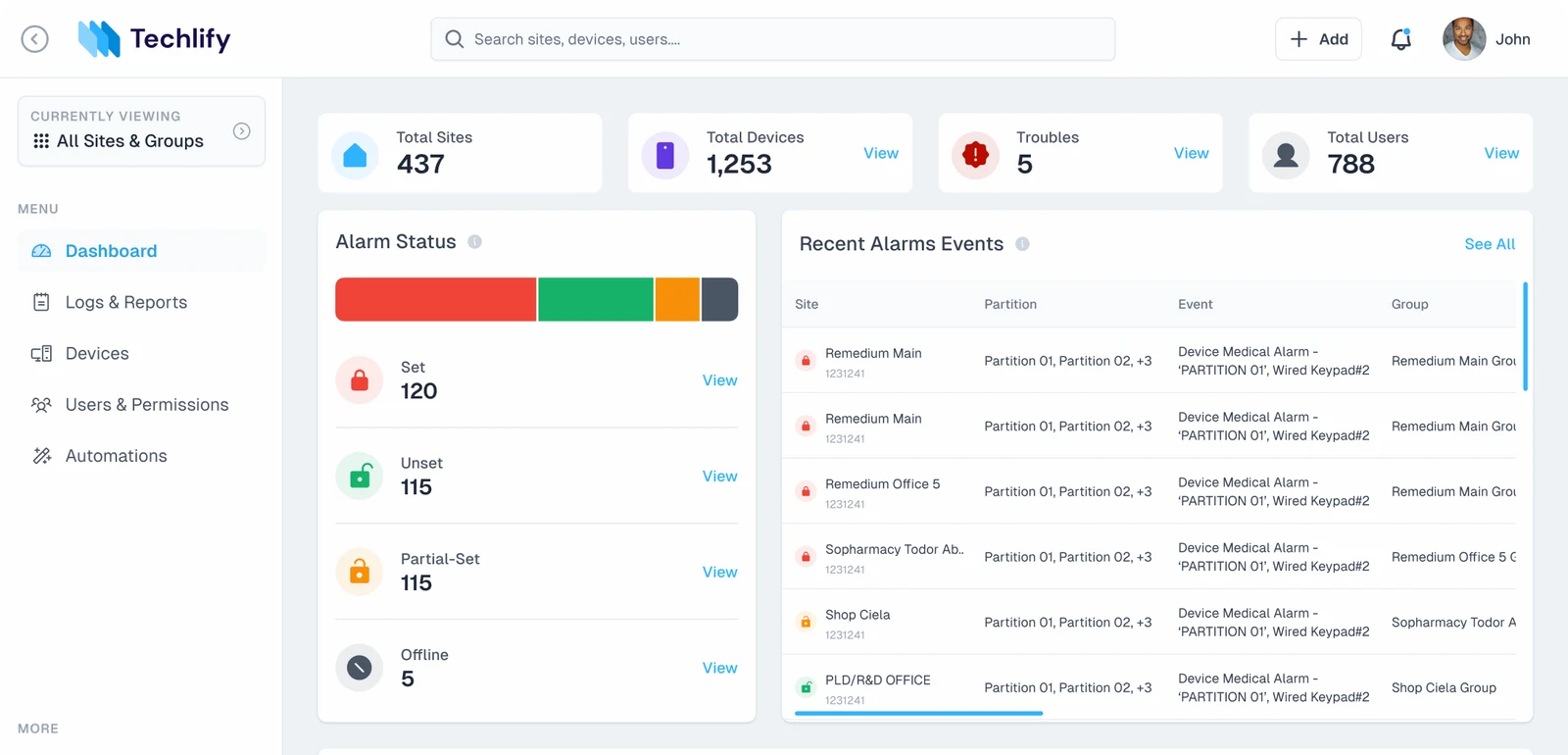Screen dimensions: 1568x755
Task: Click the Remedium Office 5 group cell
Action: (1453, 557)
